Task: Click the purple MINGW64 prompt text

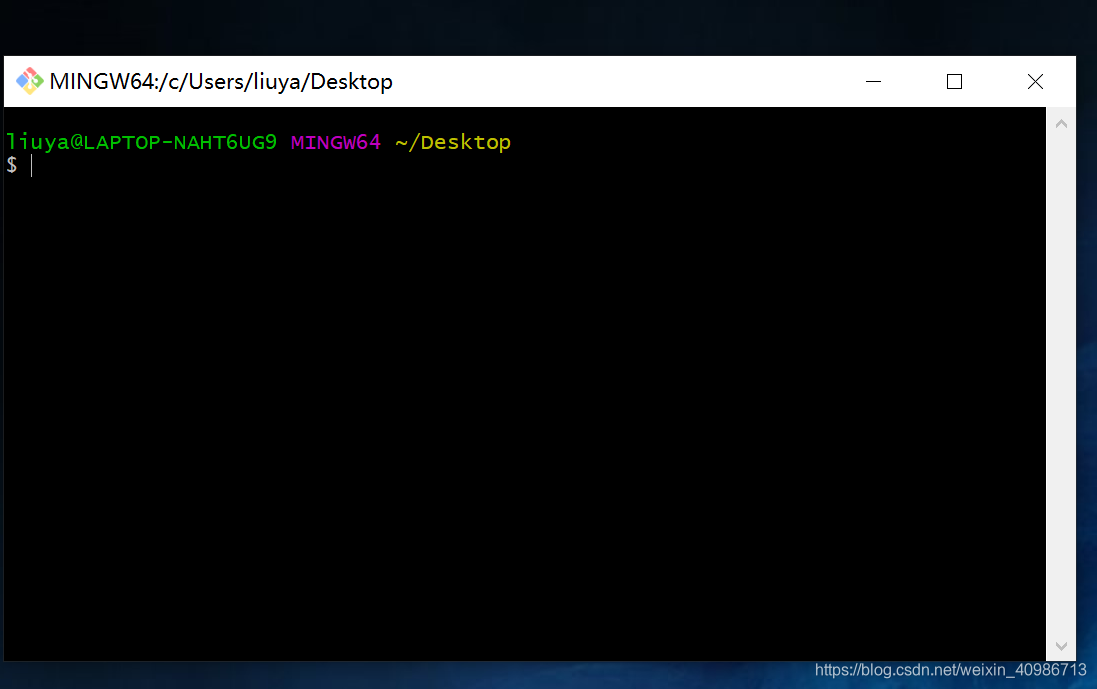Action: [336, 142]
